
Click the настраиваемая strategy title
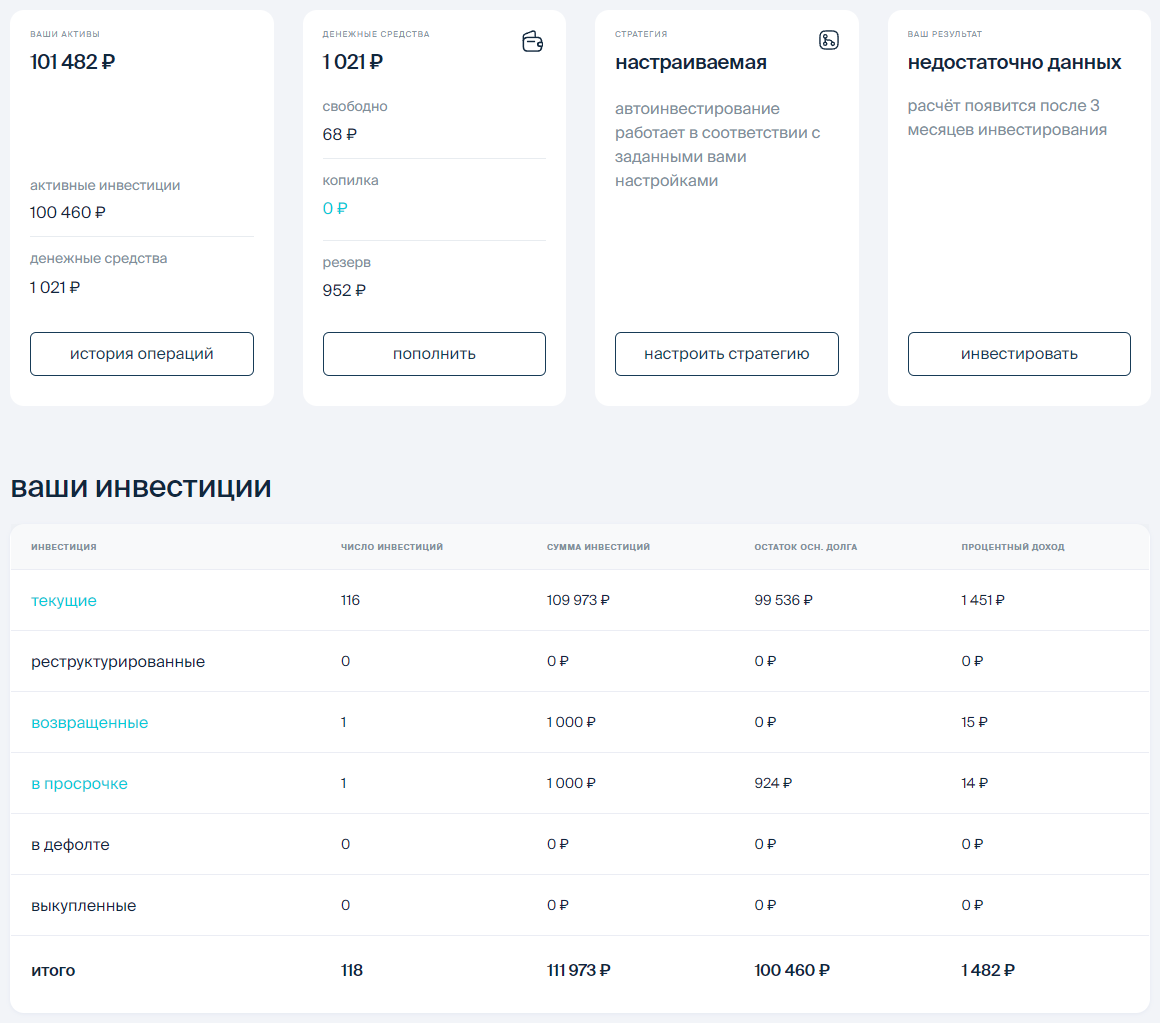pyautogui.click(x=690, y=61)
